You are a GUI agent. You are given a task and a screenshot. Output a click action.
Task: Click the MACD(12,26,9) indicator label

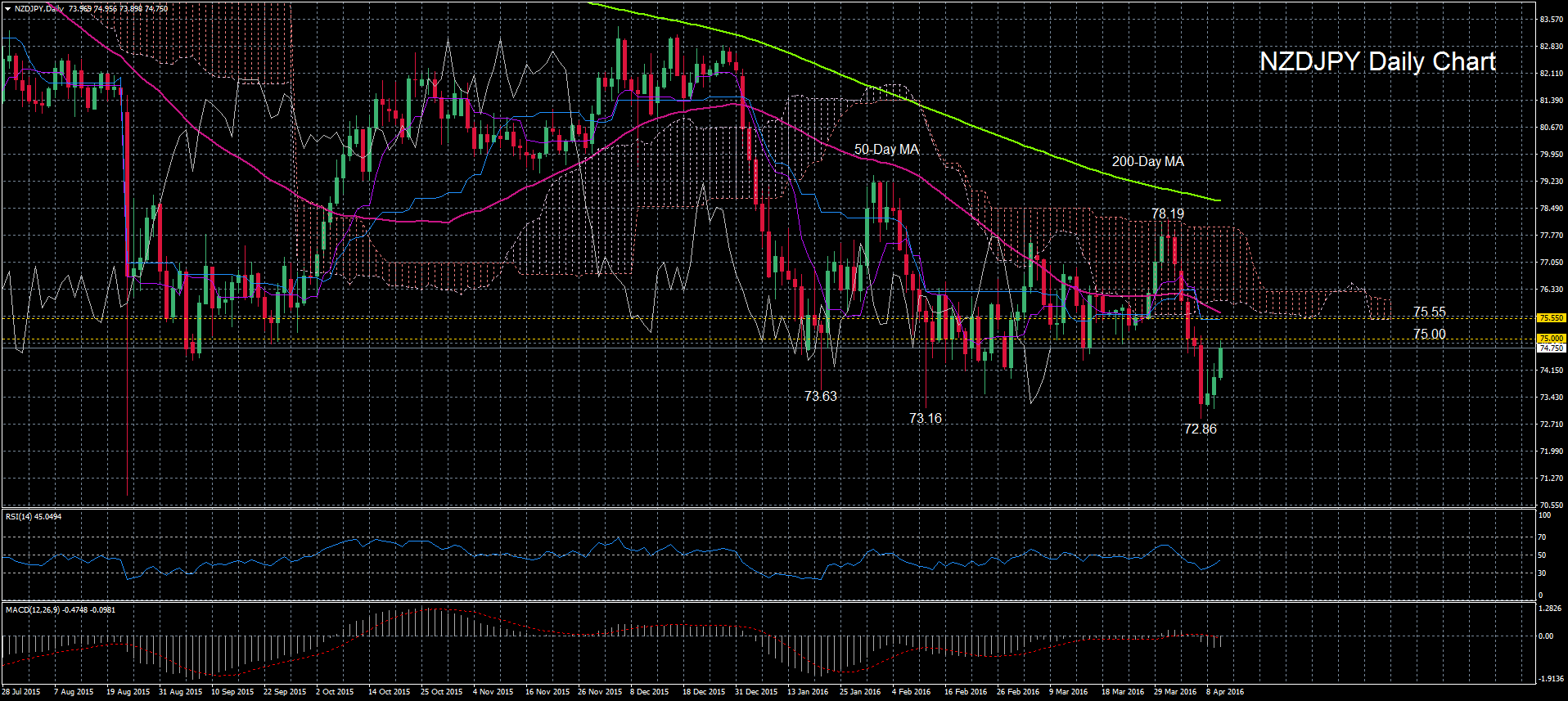pos(60,609)
